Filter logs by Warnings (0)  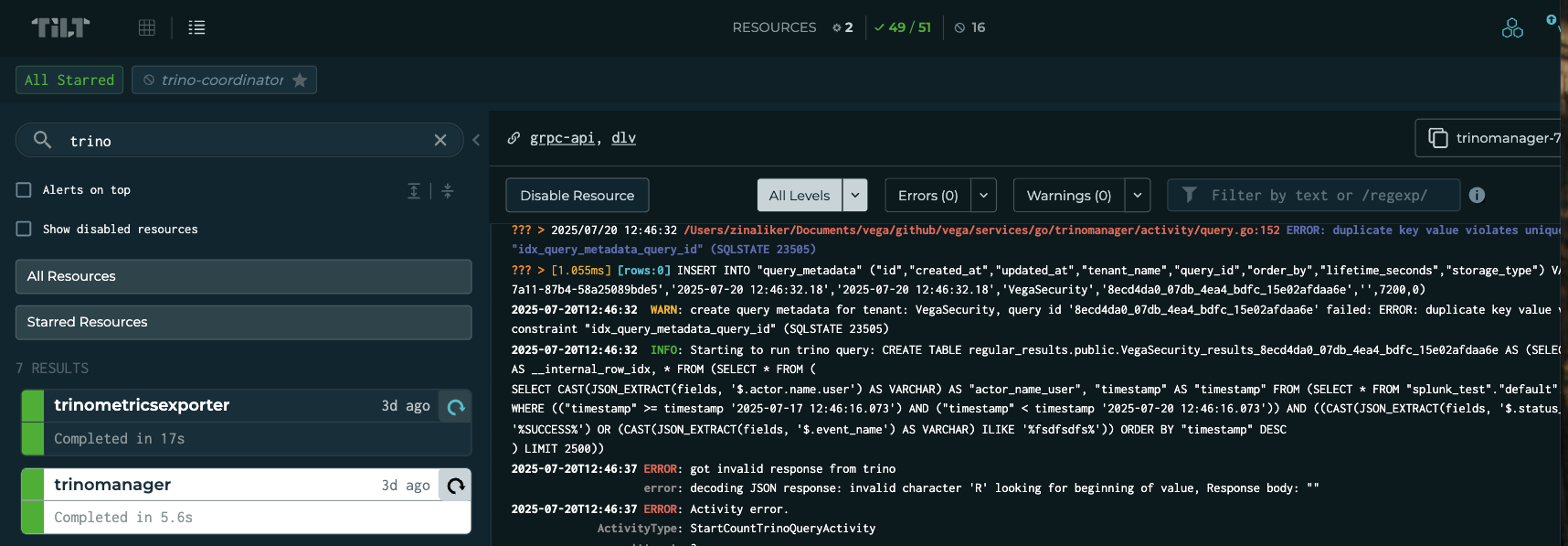pos(1069,195)
